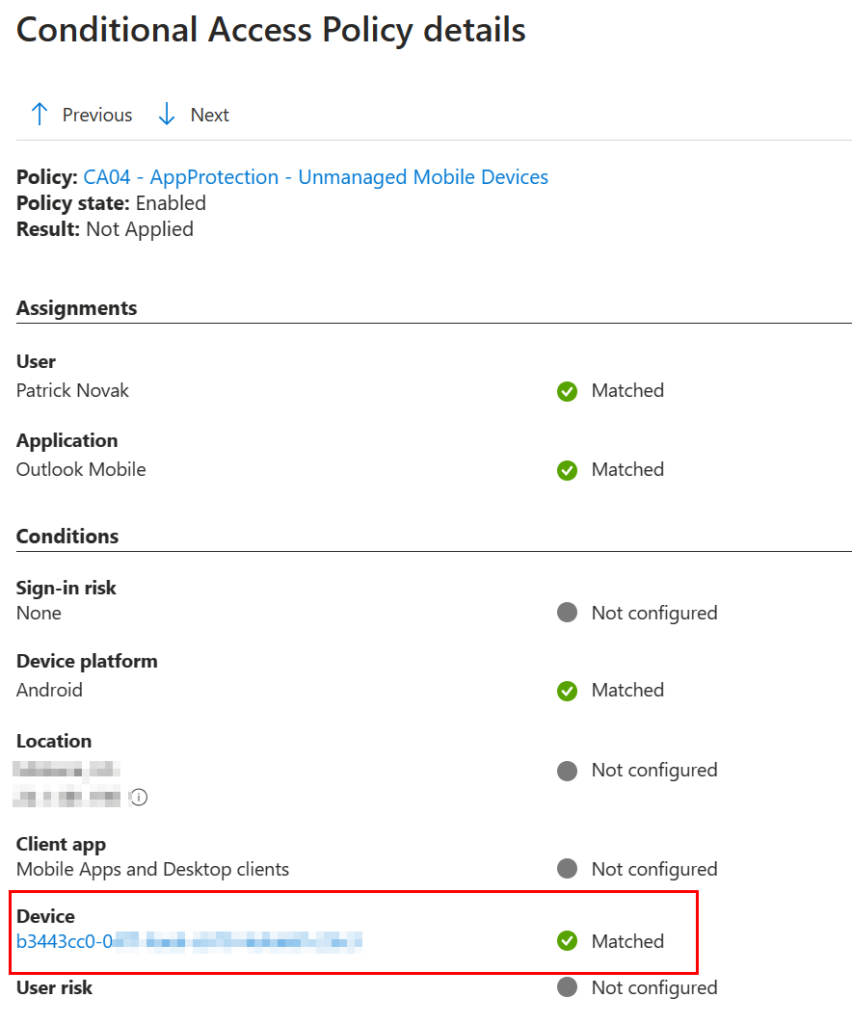Open the CA04 AppProtection policy link
The width and height of the screenshot is (852, 1024).
(x=315, y=177)
